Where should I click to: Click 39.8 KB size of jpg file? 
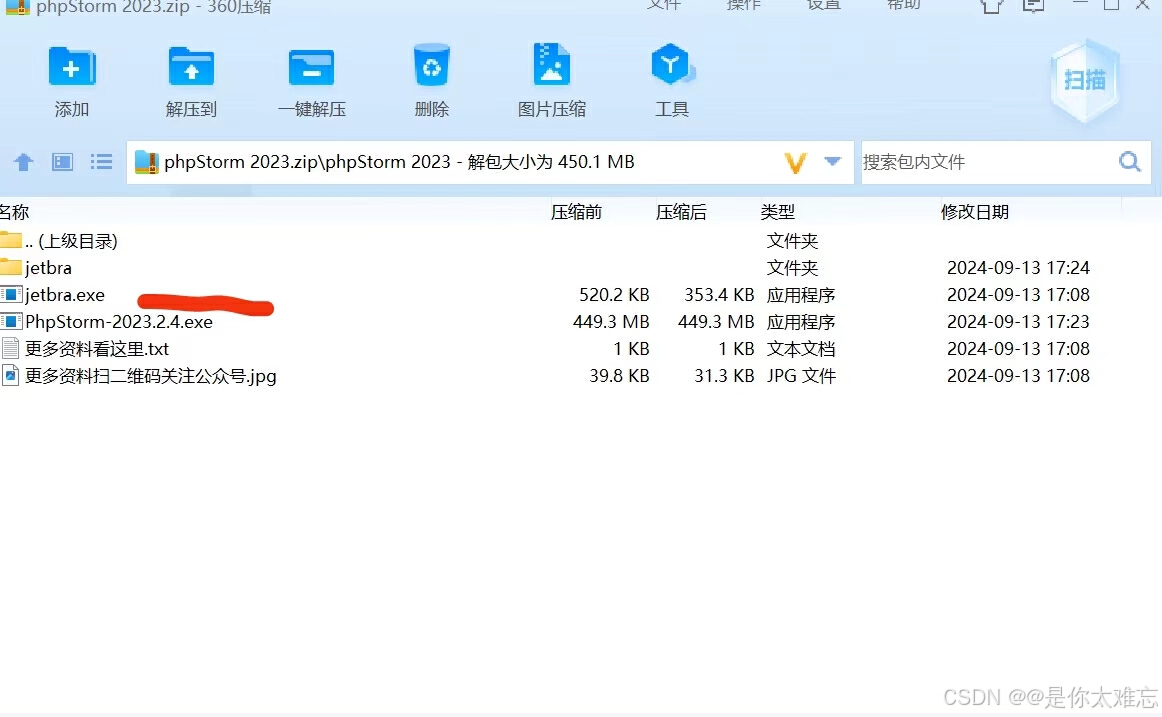point(620,376)
